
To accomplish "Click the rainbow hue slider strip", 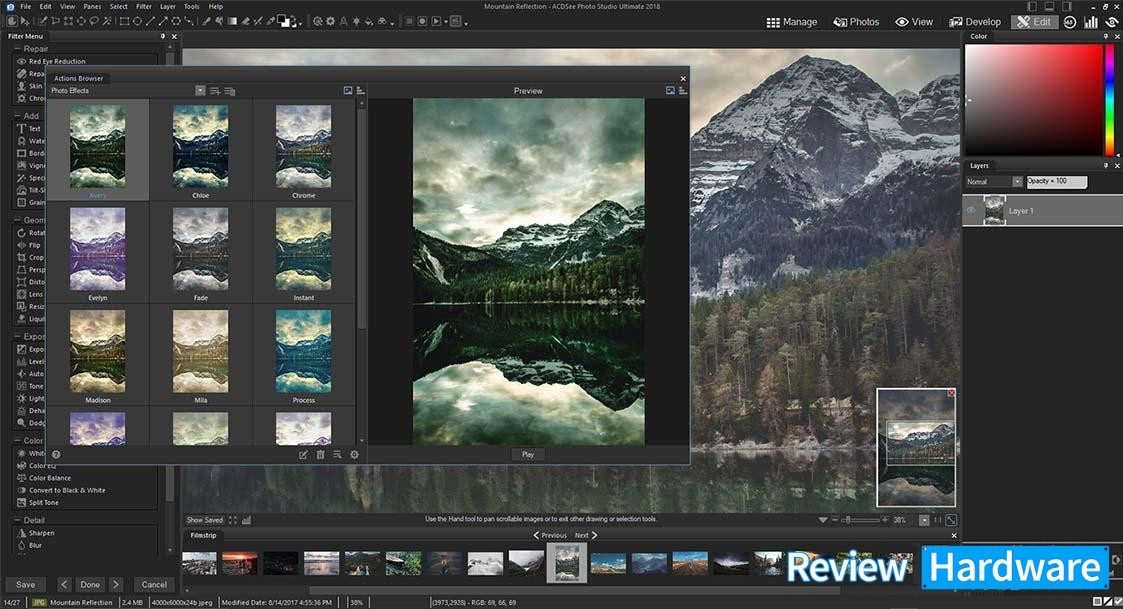I will 1109,99.
